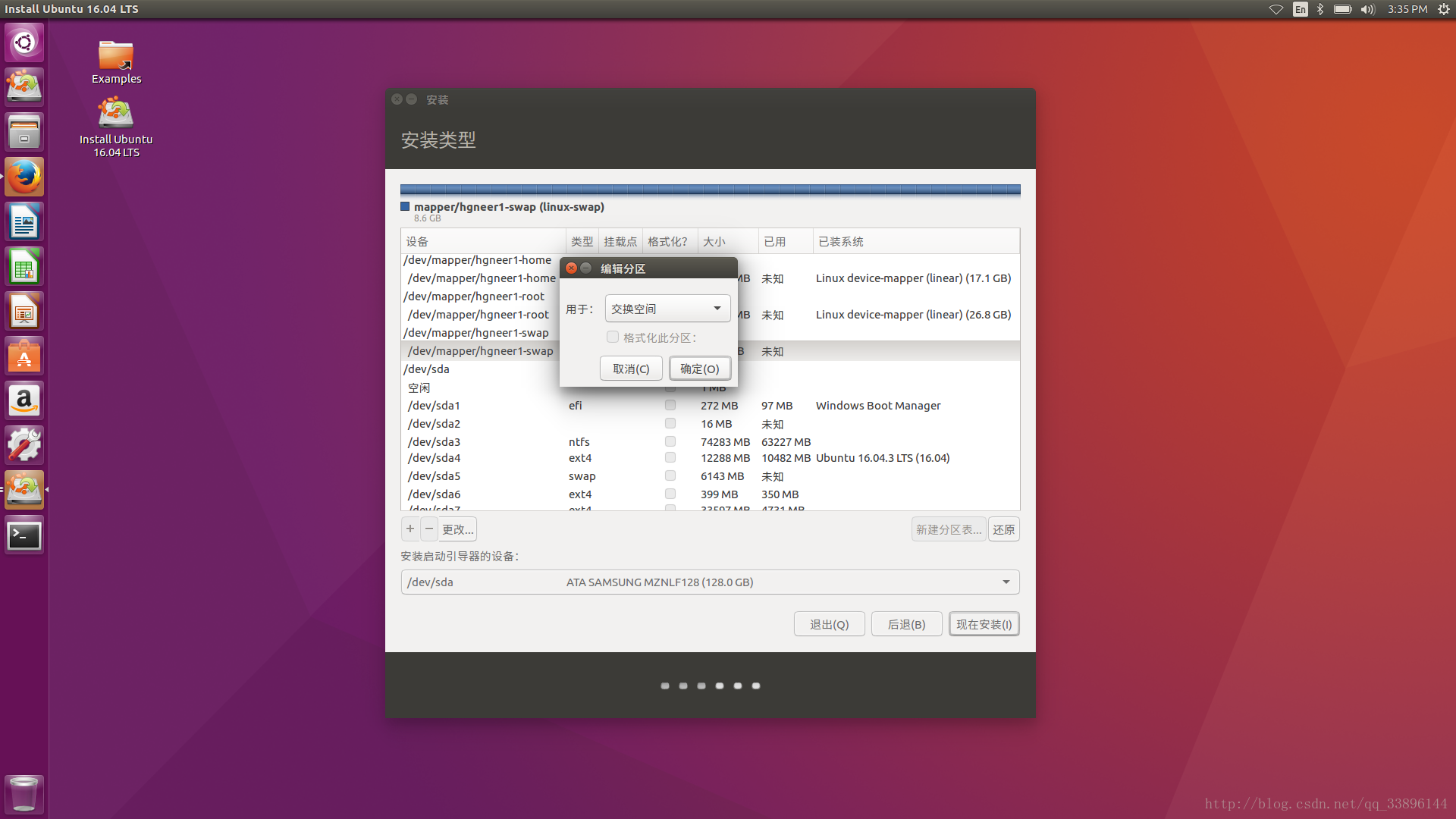Open LibreOffice Calc from launcher
Viewport: 1456px width, 819px height.
(x=24, y=266)
